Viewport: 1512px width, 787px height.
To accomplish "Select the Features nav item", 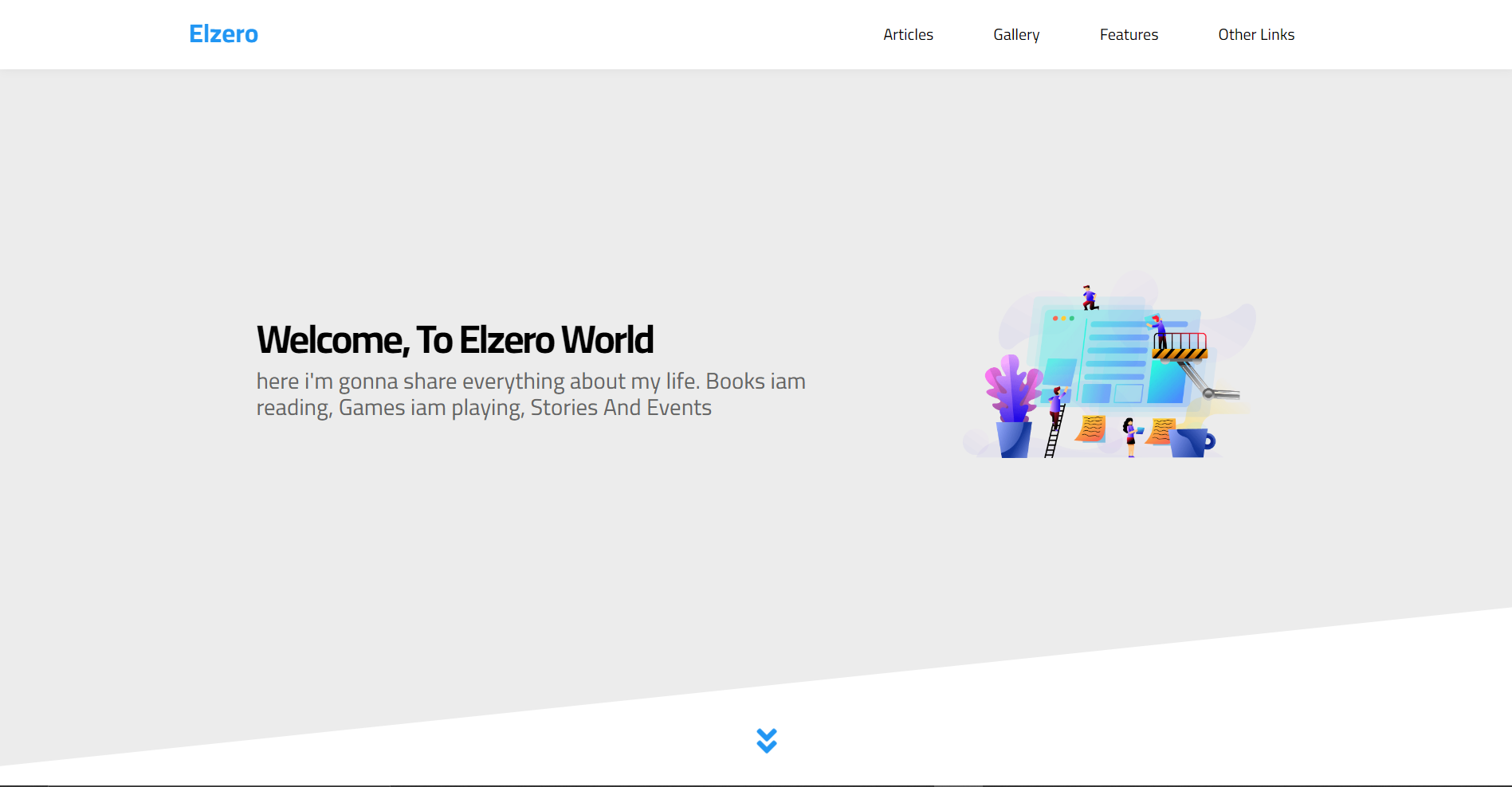I will (1129, 34).
